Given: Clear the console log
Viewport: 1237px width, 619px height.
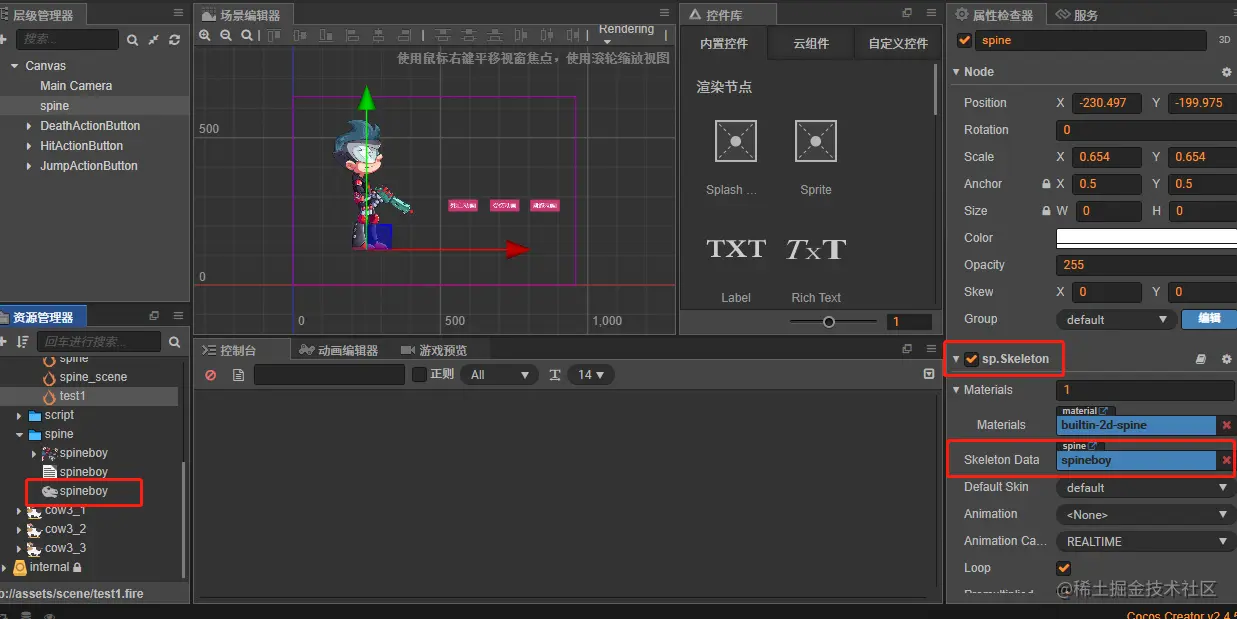Looking at the screenshot, I should (210, 375).
